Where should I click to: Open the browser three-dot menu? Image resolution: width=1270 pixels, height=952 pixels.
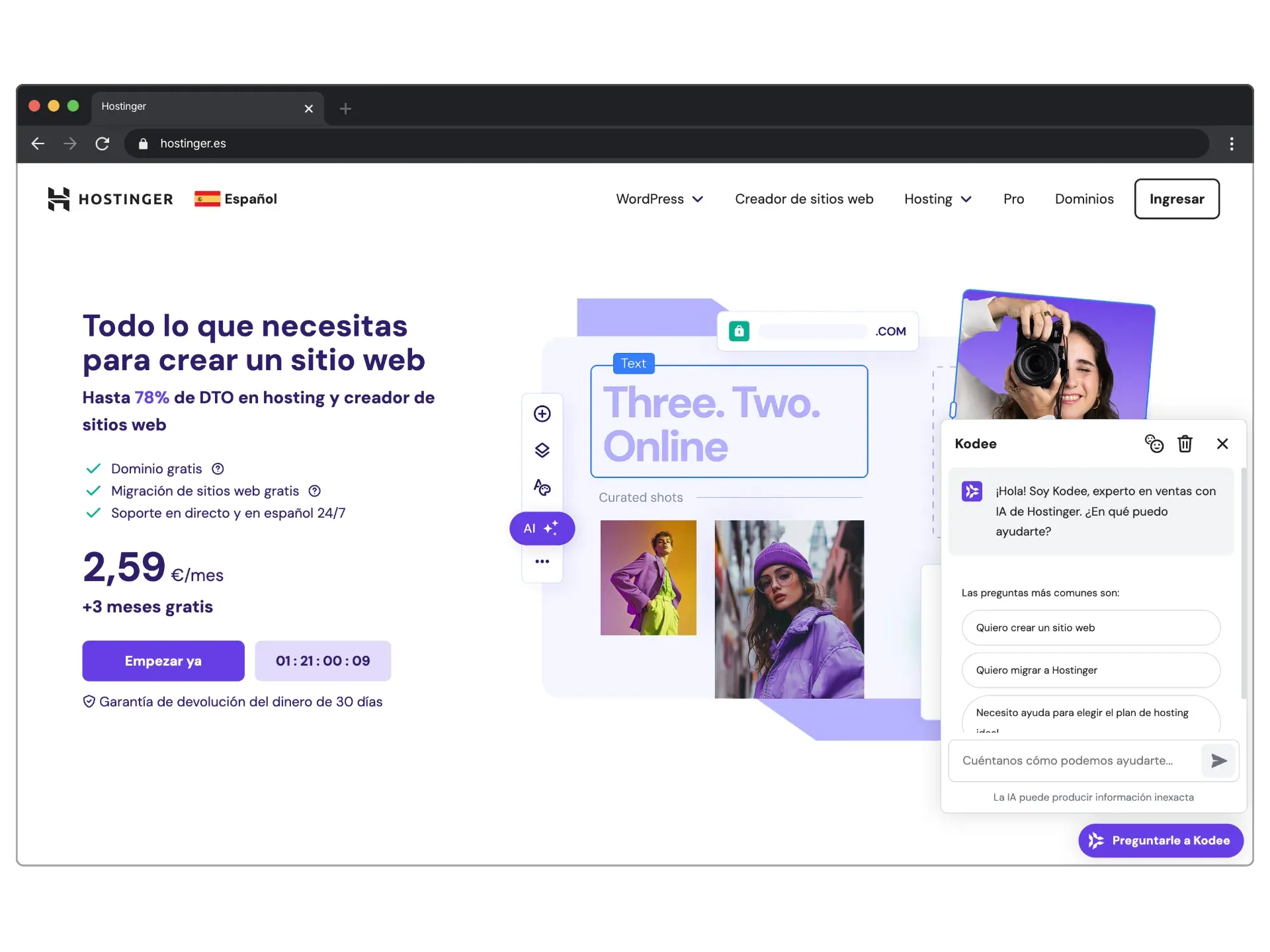[x=1231, y=143]
